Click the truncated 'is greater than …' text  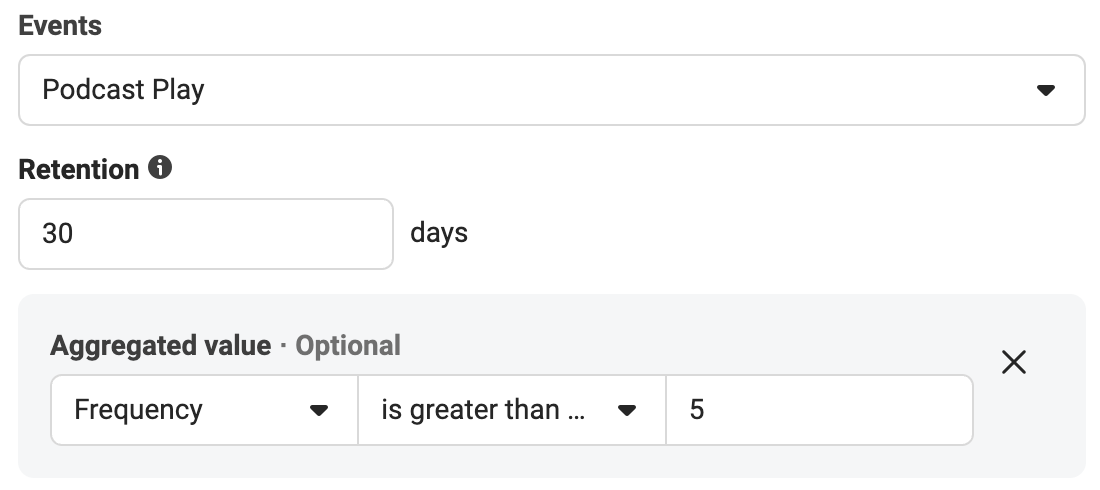[x=483, y=409]
